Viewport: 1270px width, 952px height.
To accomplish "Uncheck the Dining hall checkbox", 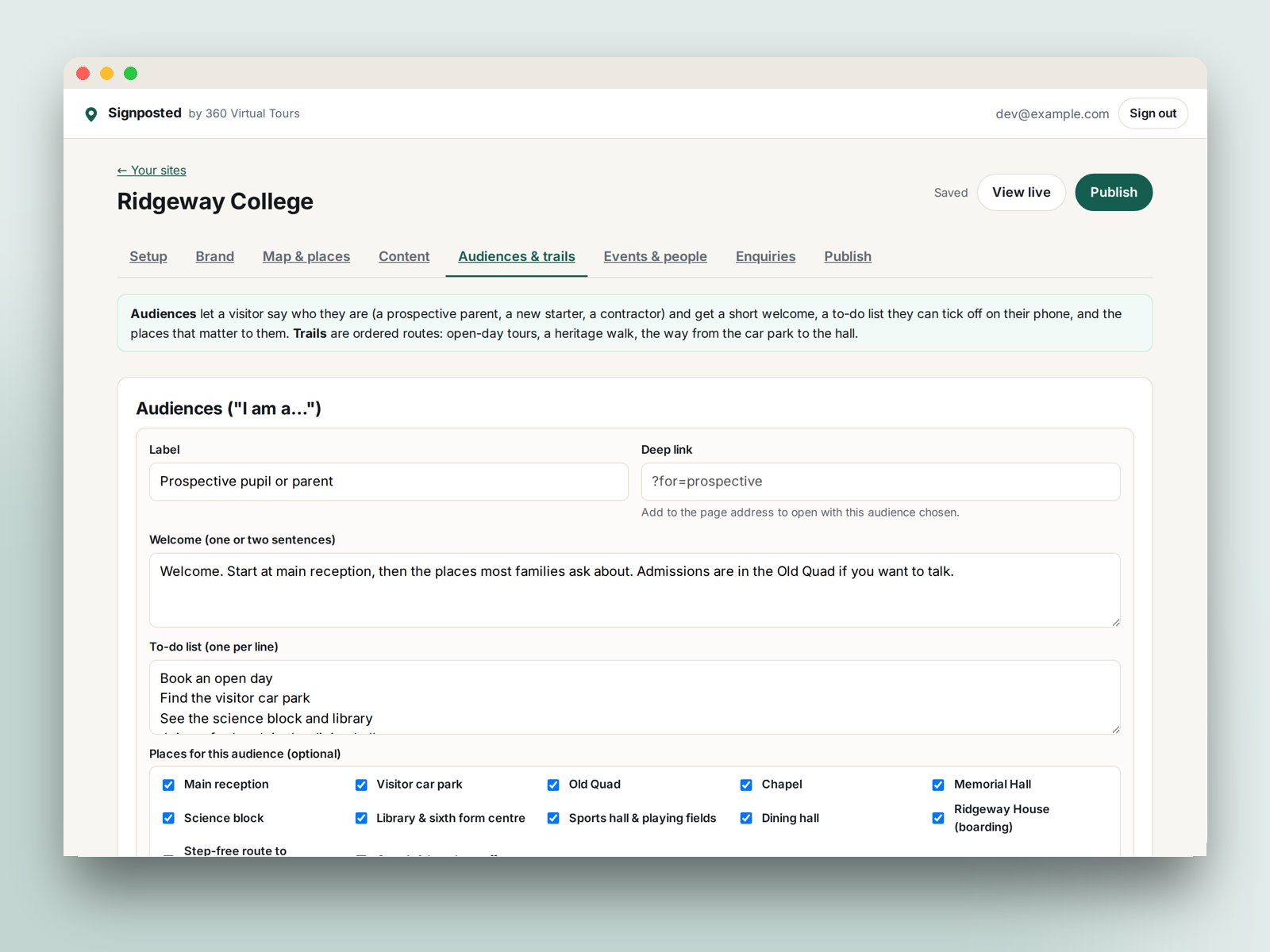I will [x=746, y=818].
